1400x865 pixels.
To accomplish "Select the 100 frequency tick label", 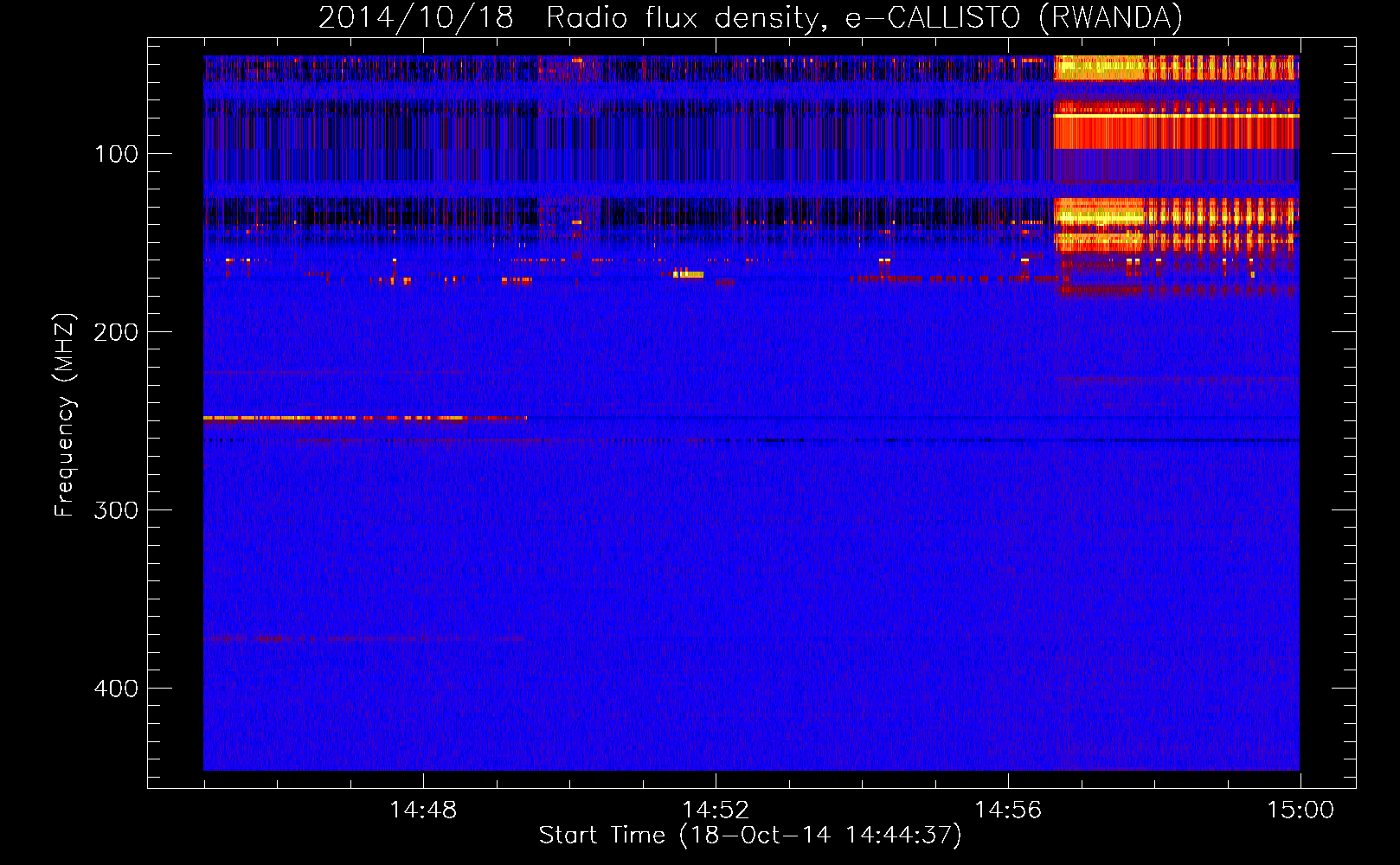I will coord(117,154).
